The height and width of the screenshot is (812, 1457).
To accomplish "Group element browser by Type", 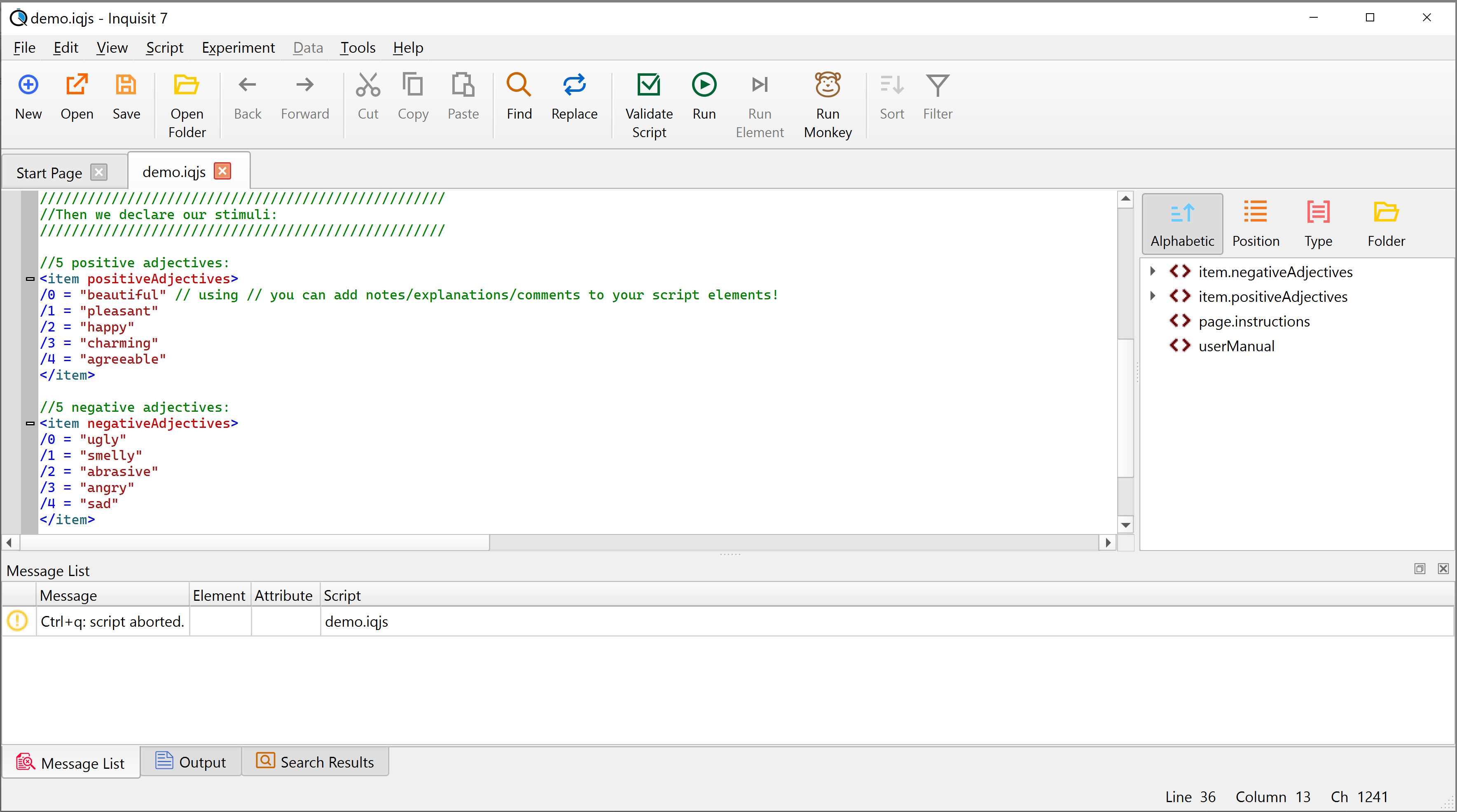I will [x=1318, y=224].
